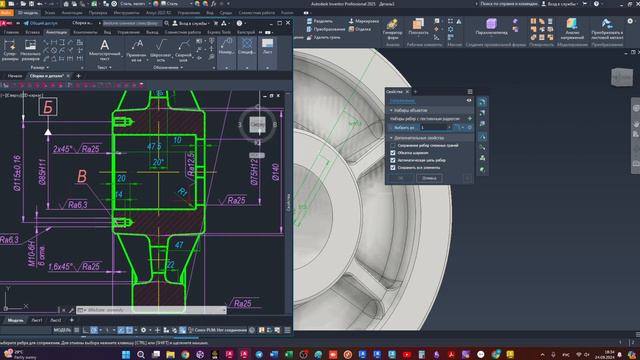Click the Multiple dimensions (Несколько размеров) tool
Viewport: 640px width, 360px height.
coord(30,51)
